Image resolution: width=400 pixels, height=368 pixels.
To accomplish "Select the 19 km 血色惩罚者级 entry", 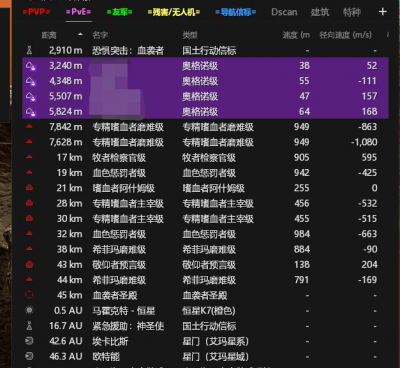I will (x=205, y=173).
